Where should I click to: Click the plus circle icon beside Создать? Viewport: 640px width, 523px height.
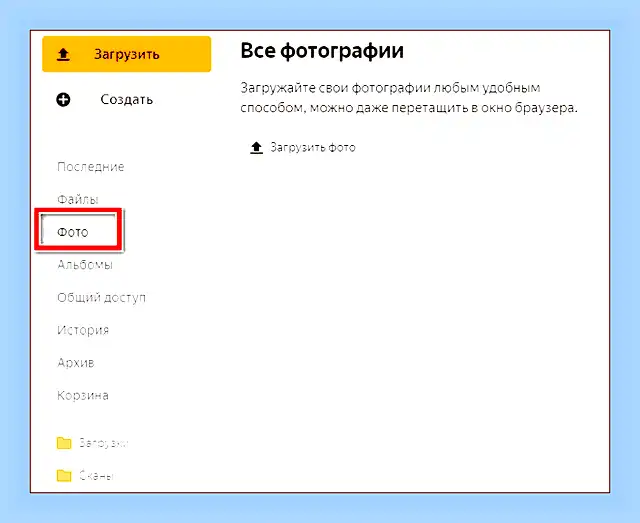coord(63,99)
